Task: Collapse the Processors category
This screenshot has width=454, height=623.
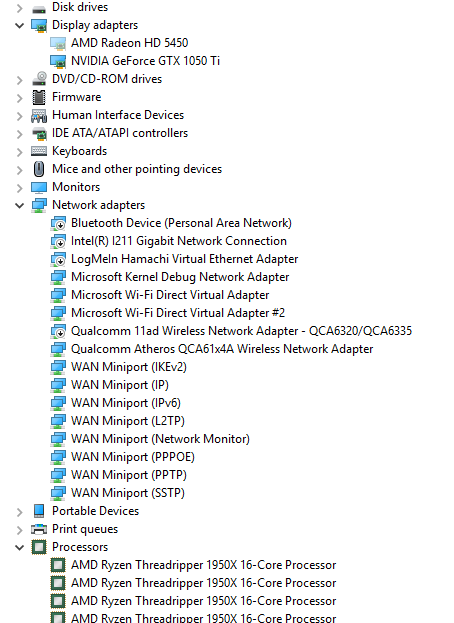Action: tap(19, 548)
